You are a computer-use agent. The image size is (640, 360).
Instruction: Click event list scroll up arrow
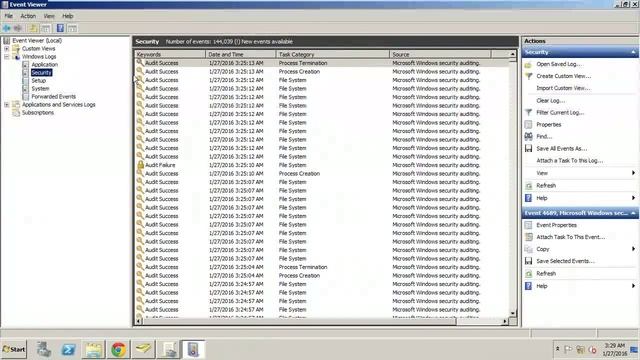tap(513, 54)
